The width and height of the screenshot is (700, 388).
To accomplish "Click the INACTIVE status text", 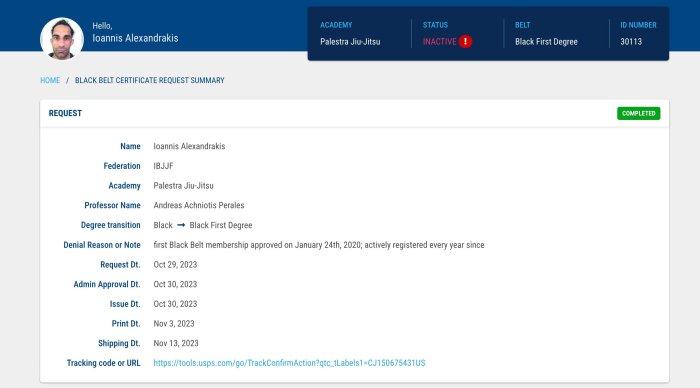I will point(439,42).
